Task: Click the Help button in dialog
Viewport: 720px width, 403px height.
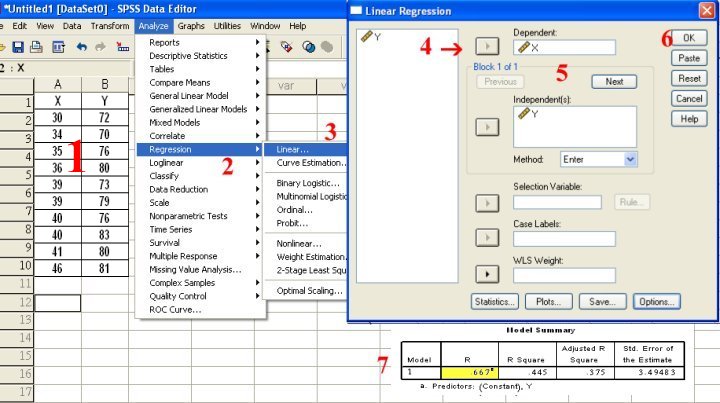Action: 689,119
